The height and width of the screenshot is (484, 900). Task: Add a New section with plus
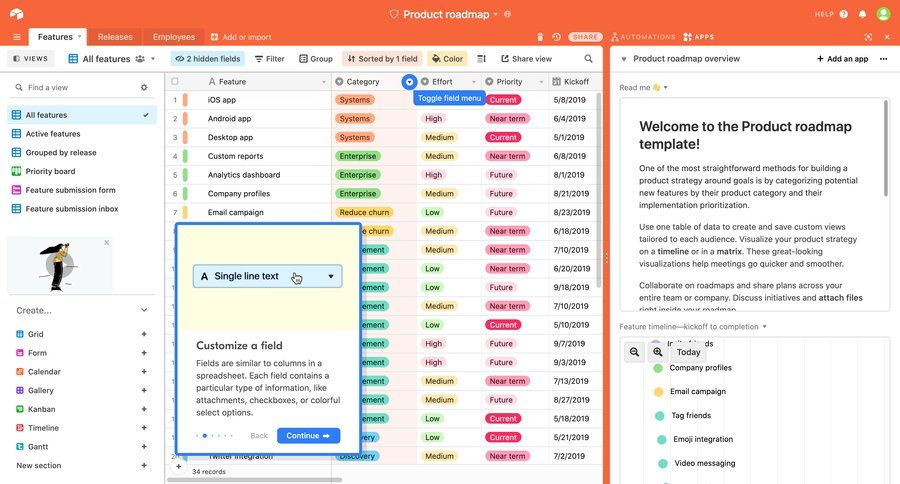click(x=144, y=466)
